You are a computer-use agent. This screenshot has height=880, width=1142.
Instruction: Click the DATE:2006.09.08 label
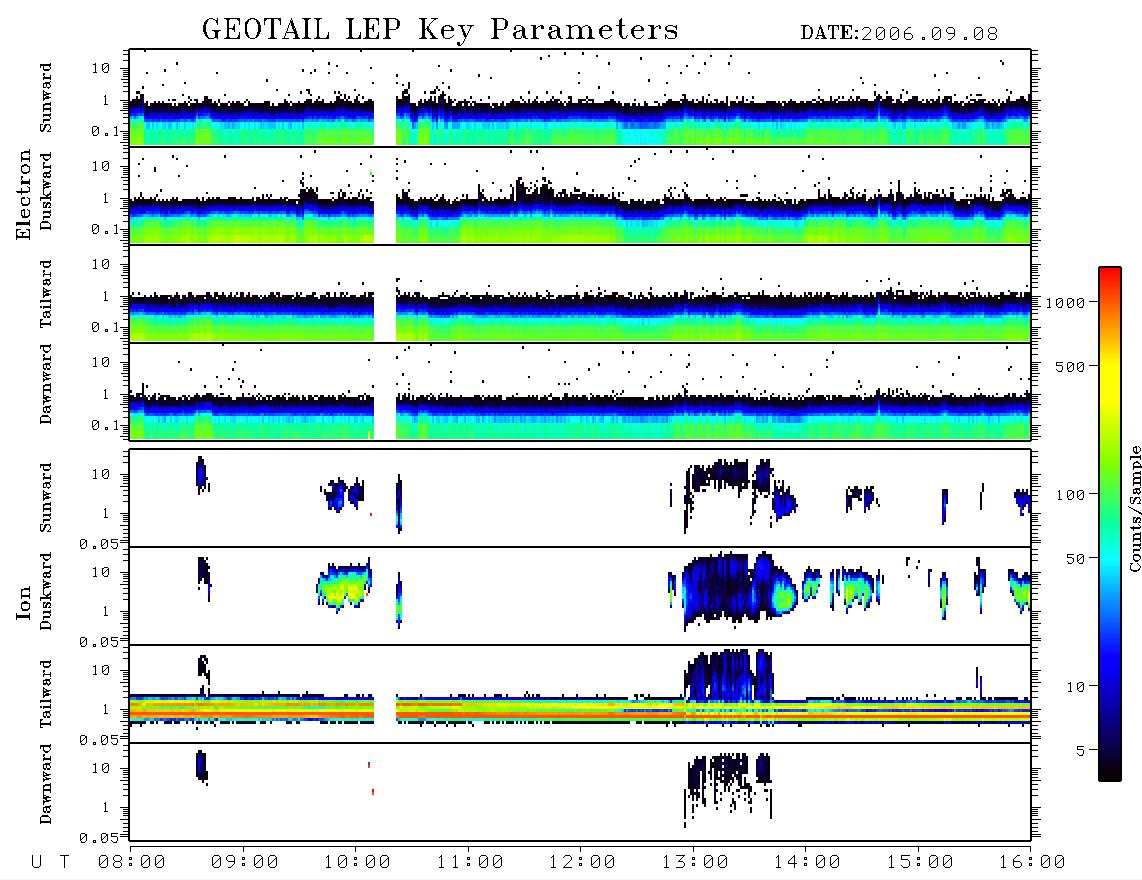click(899, 34)
